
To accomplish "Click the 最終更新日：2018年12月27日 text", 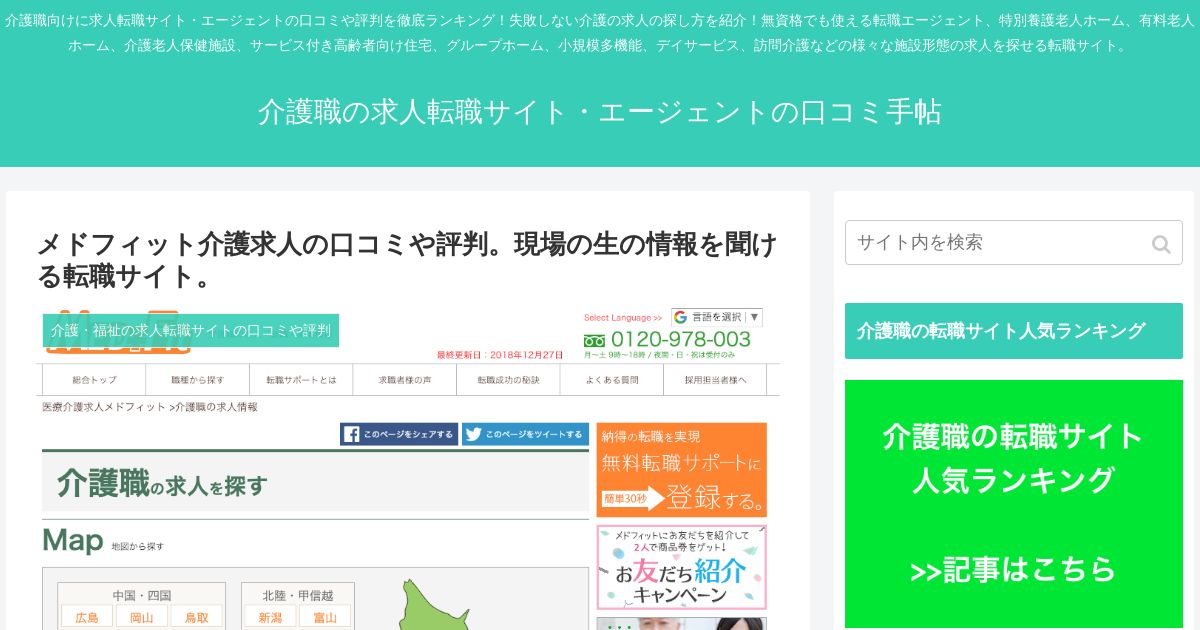I will [500, 355].
